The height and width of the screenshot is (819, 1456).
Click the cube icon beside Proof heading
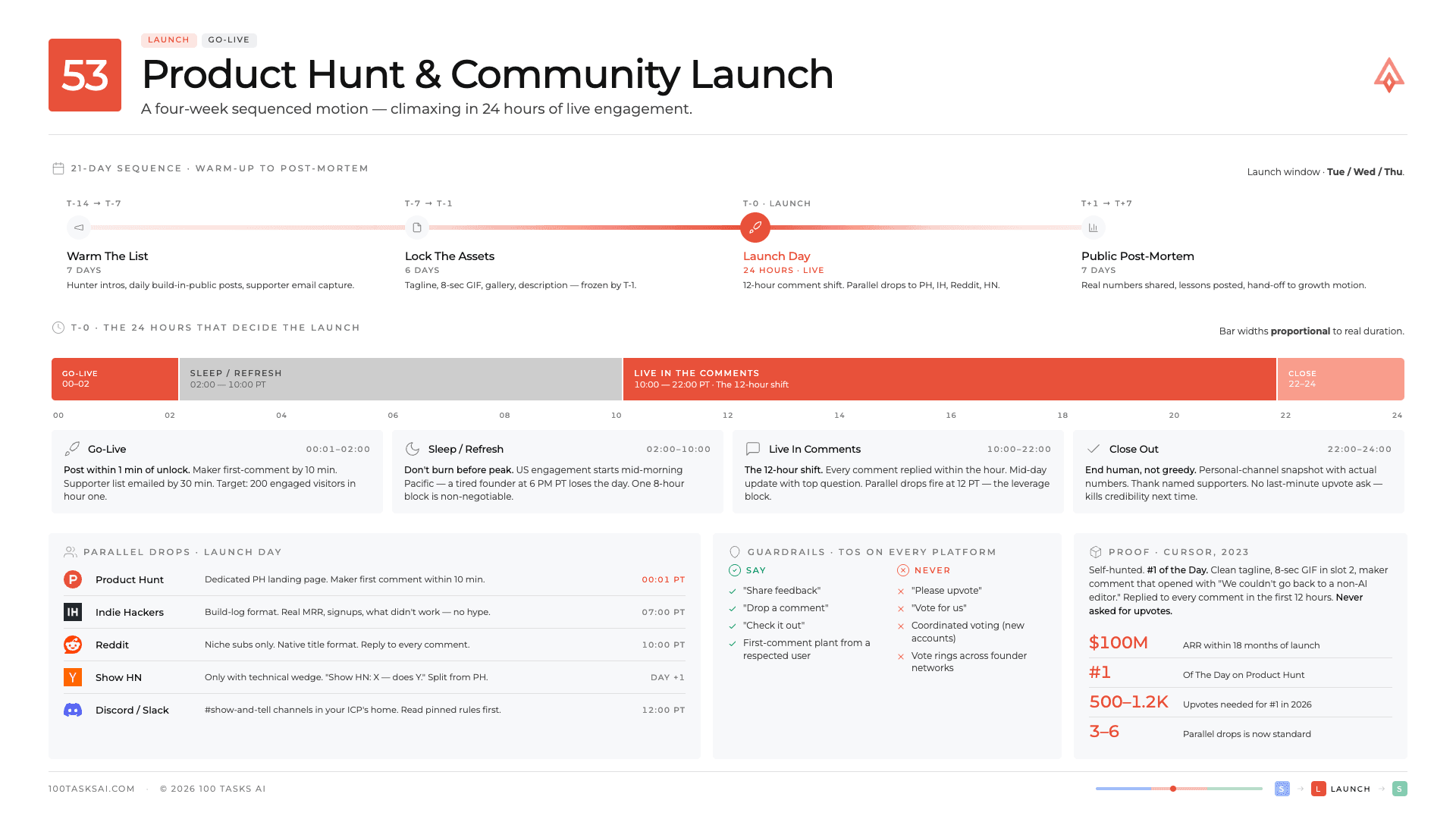pos(1096,552)
